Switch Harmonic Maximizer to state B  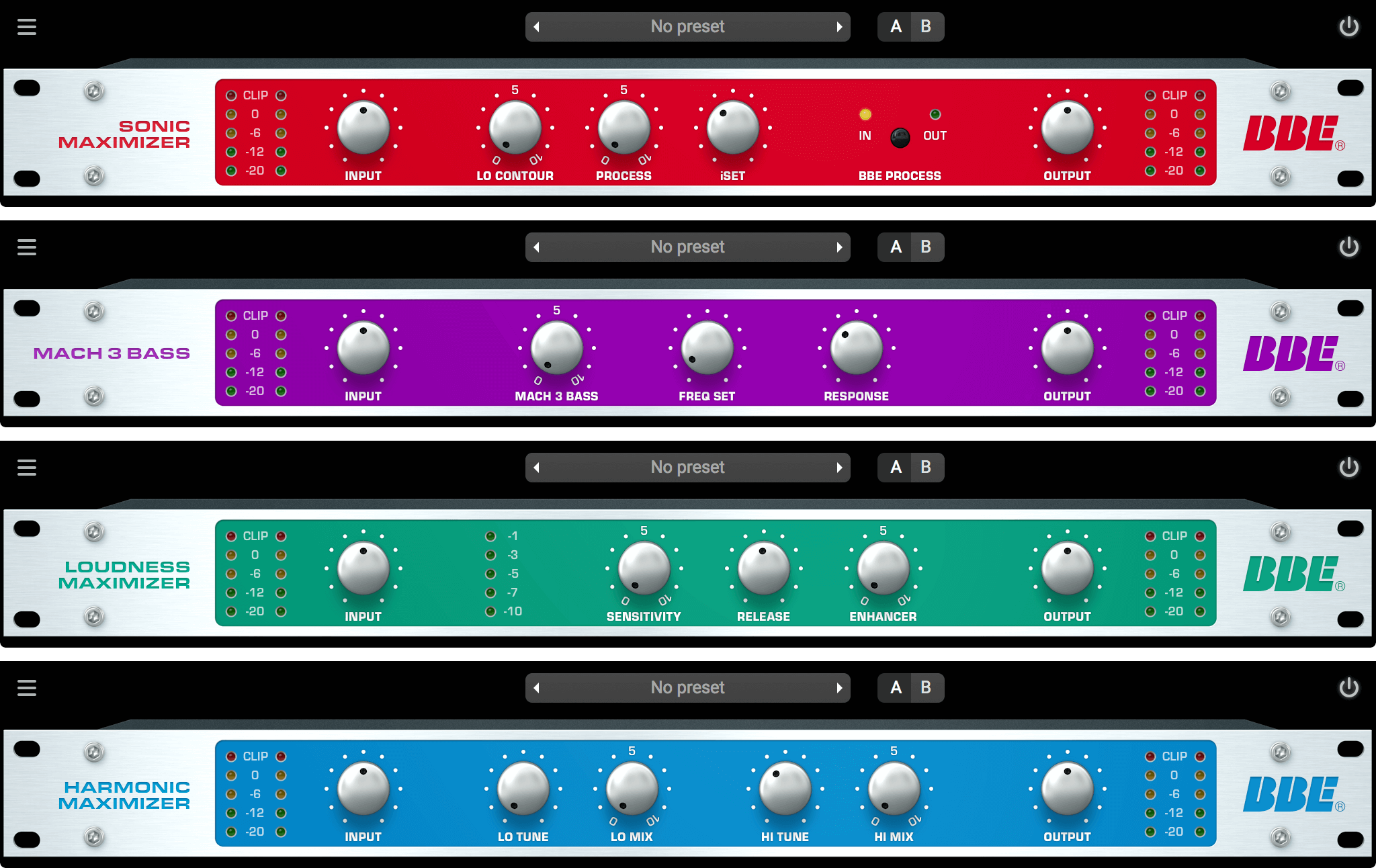(x=927, y=688)
